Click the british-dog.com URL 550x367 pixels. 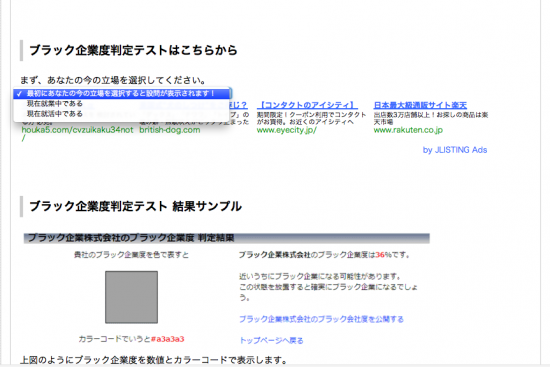[x=170, y=130]
